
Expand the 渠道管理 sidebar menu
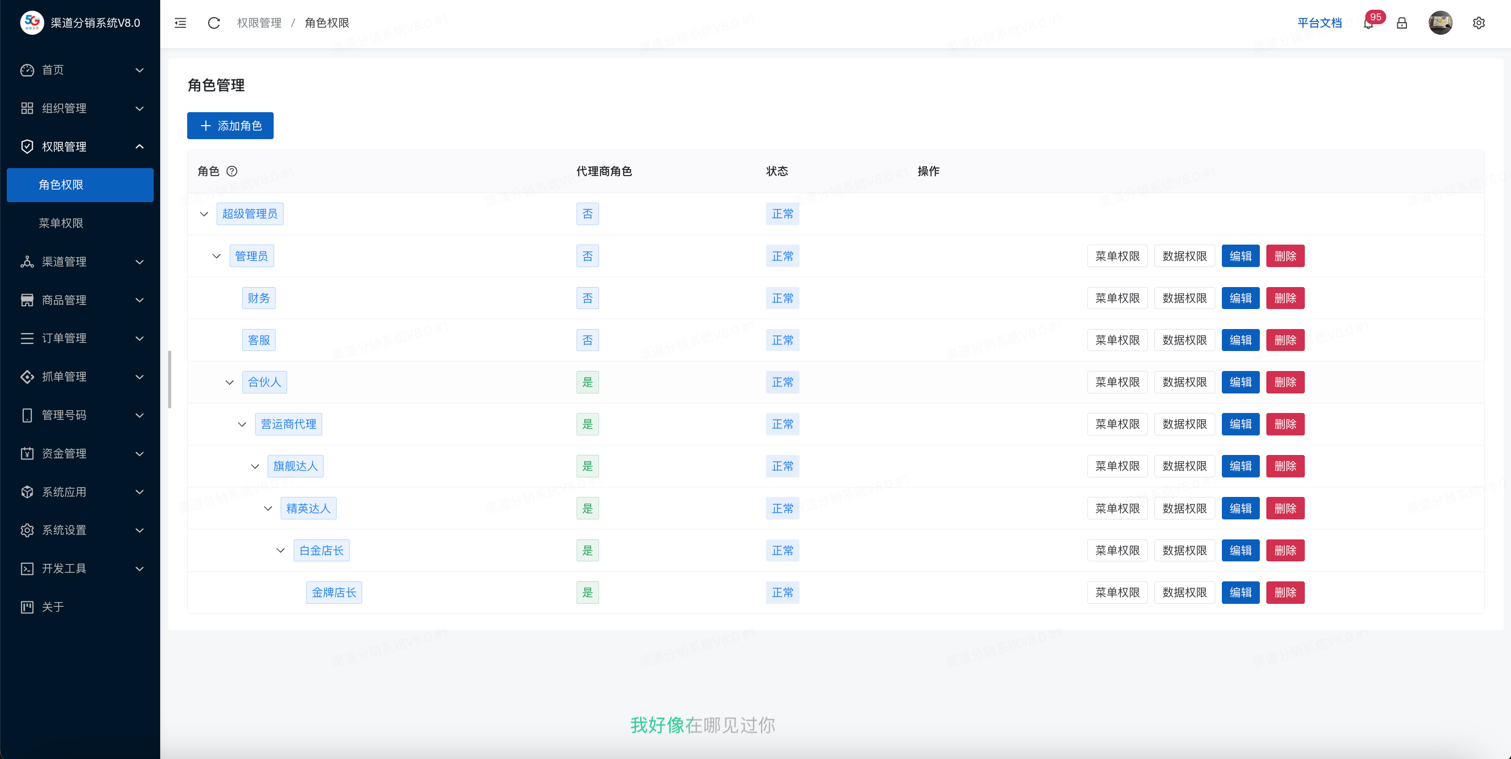tap(80, 262)
